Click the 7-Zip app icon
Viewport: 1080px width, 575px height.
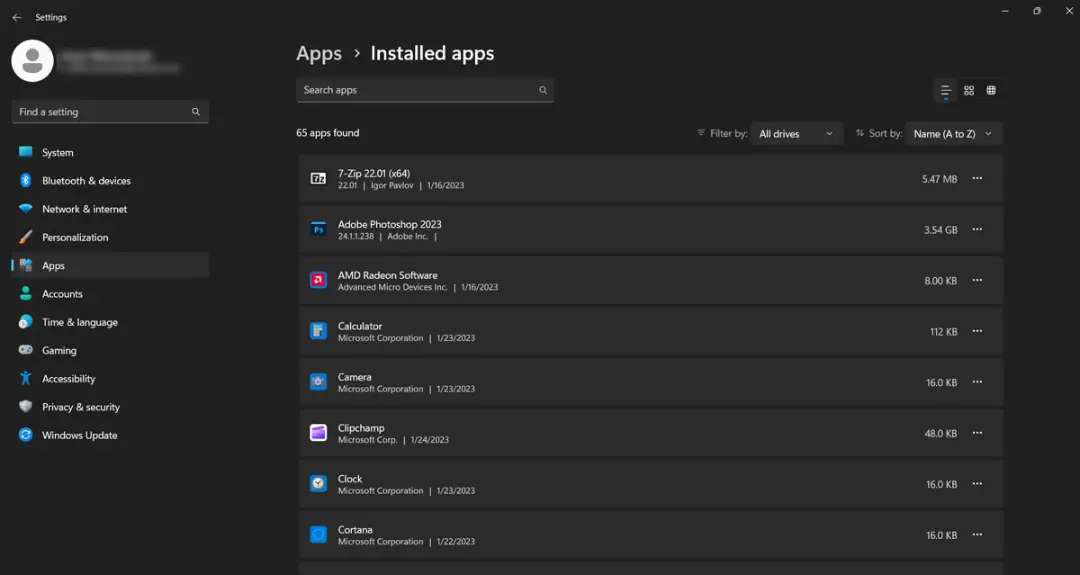coord(318,178)
